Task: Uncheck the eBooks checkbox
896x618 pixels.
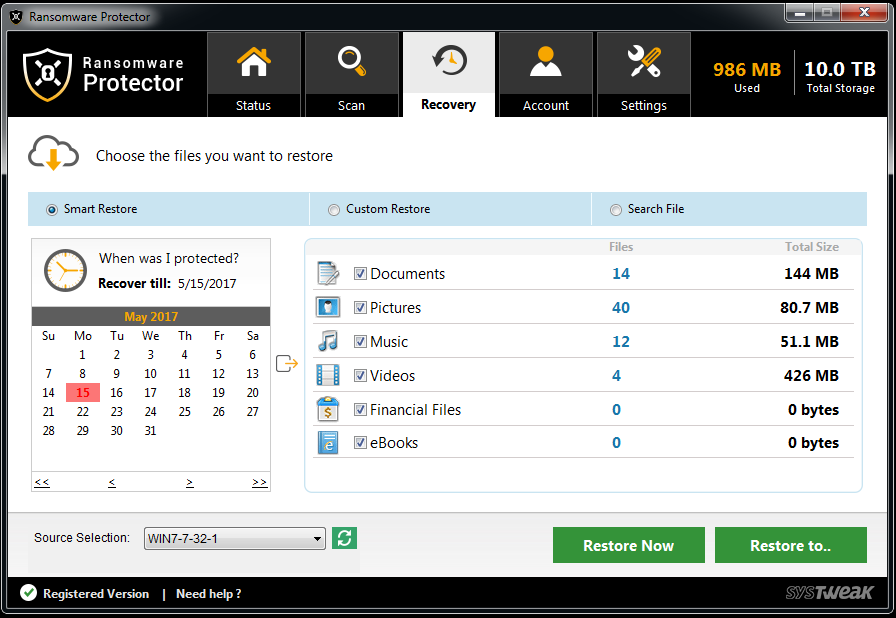Action: [360, 443]
